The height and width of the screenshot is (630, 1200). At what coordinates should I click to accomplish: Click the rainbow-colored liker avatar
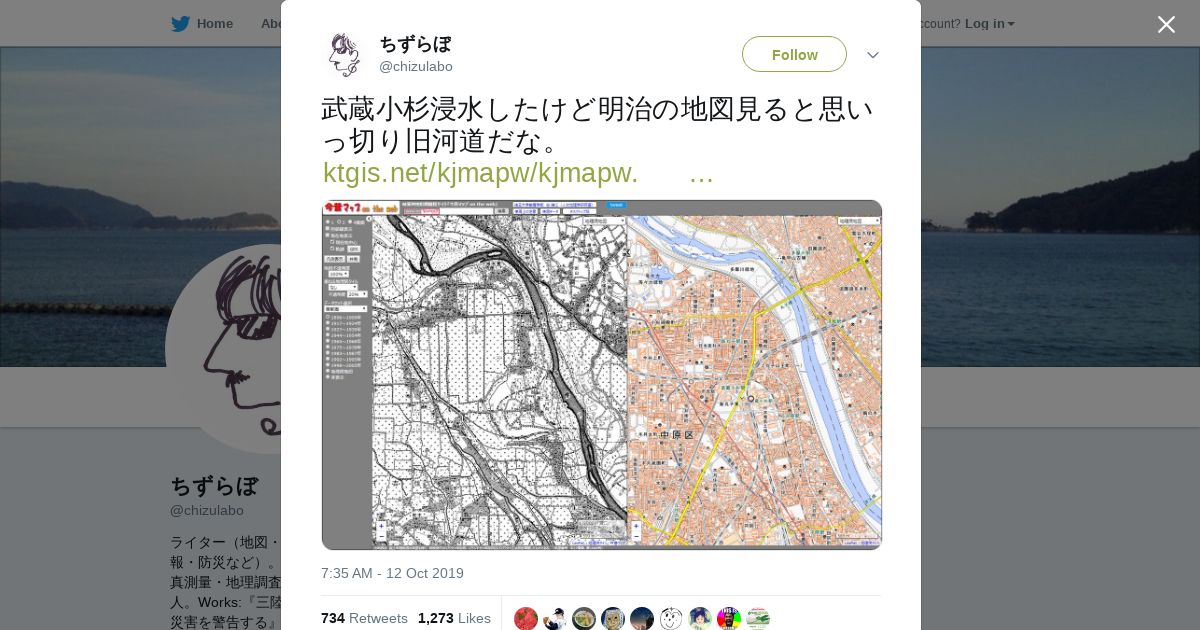tap(729, 619)
